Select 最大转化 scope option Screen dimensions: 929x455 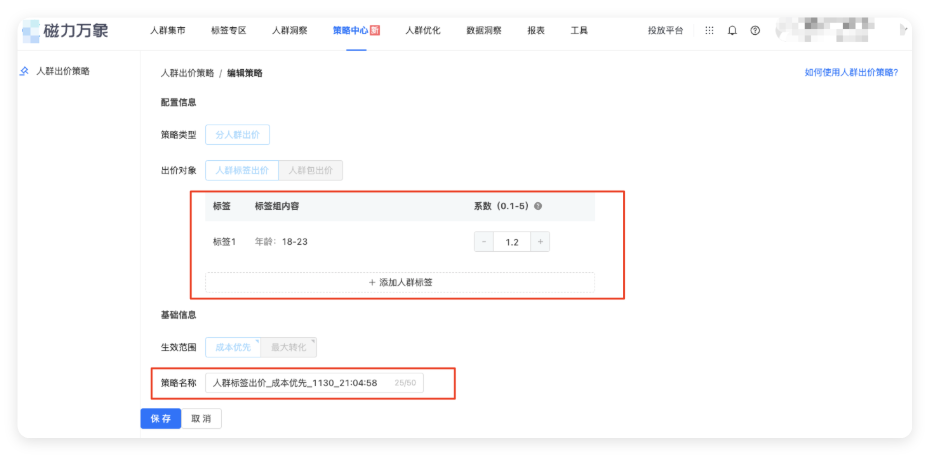click(289, 348)
